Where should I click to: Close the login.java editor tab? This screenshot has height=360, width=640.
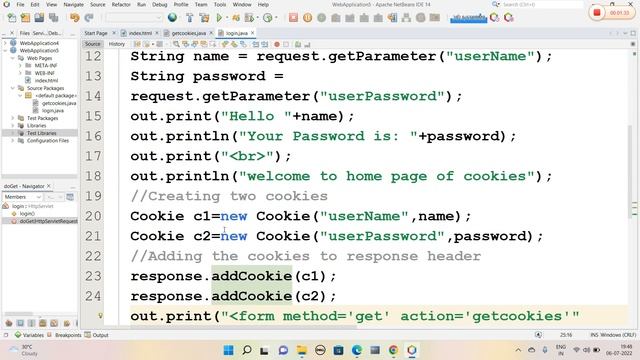253,33
